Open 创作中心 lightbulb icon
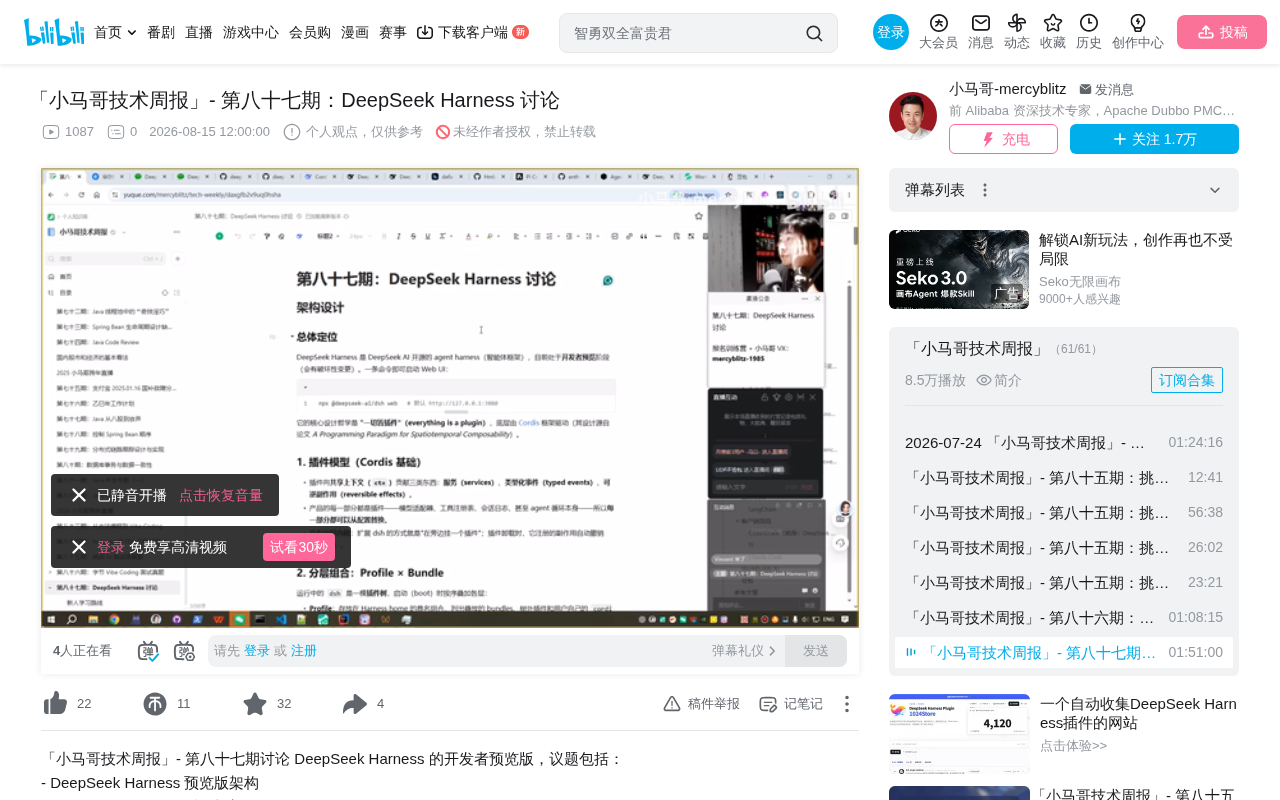 point(1138,23)
